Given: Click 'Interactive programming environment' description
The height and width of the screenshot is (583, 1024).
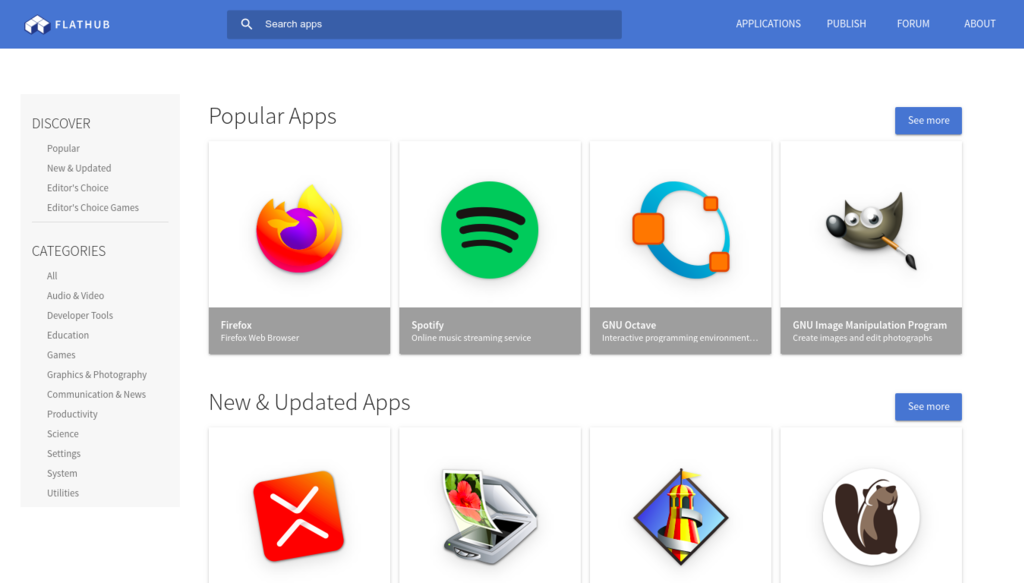Looking at the screenshot, I should click(680, 338).
